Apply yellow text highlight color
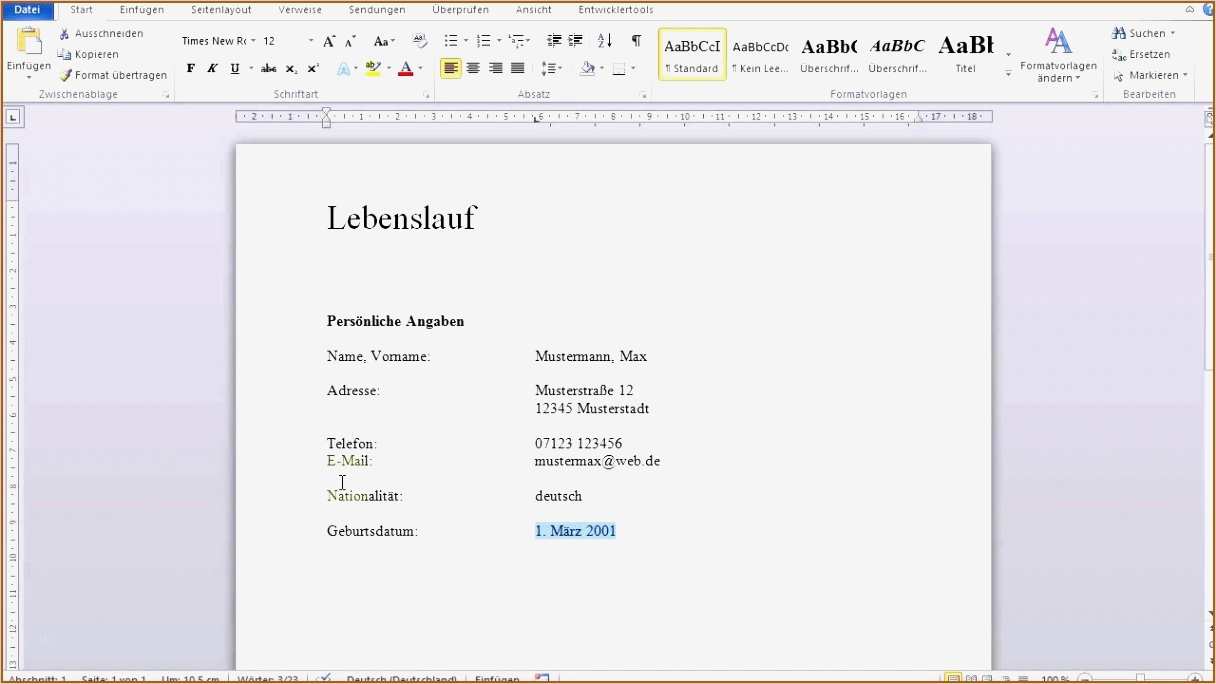The width and height of the screenshot is (1216, 684). 371,68
